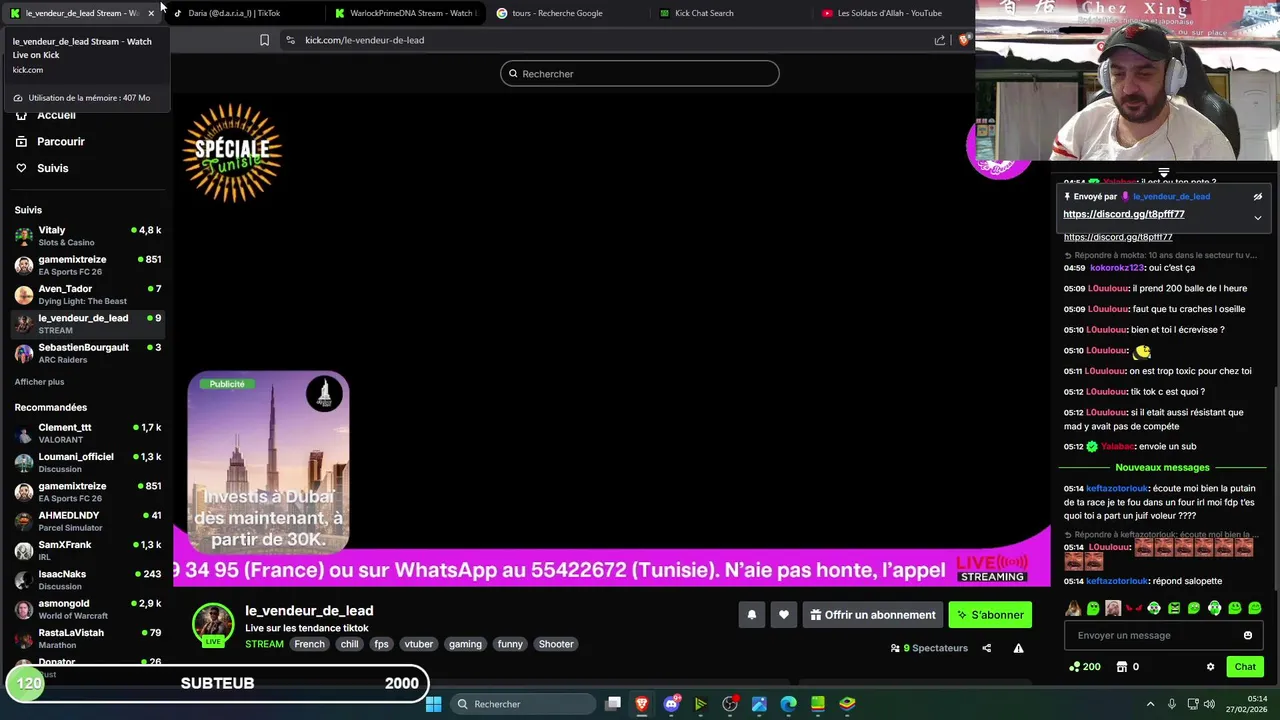Click the 200 points balance icon
The image size is (1280, 720).
click(1075, 667)
